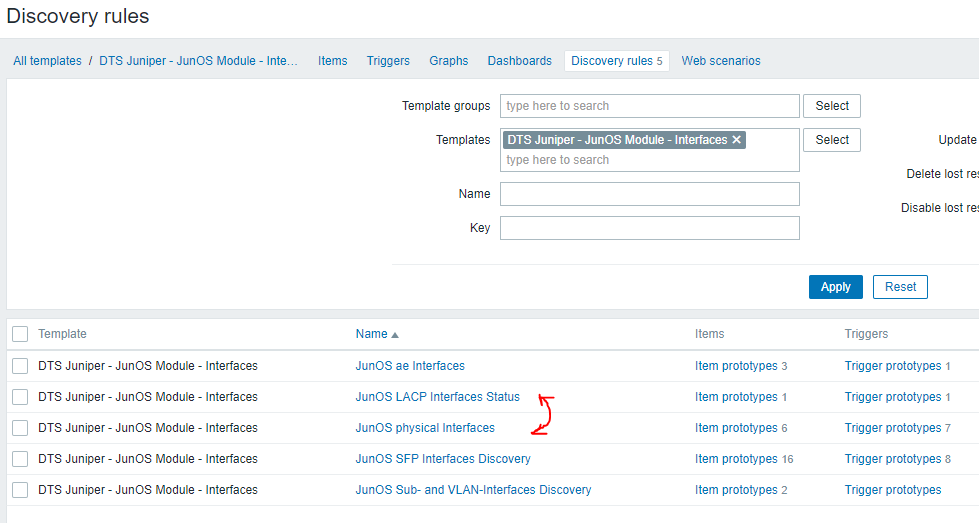Toggle the select-all checkbox in table header
Screen dimensions: 979x523
(x=20, y=334)
